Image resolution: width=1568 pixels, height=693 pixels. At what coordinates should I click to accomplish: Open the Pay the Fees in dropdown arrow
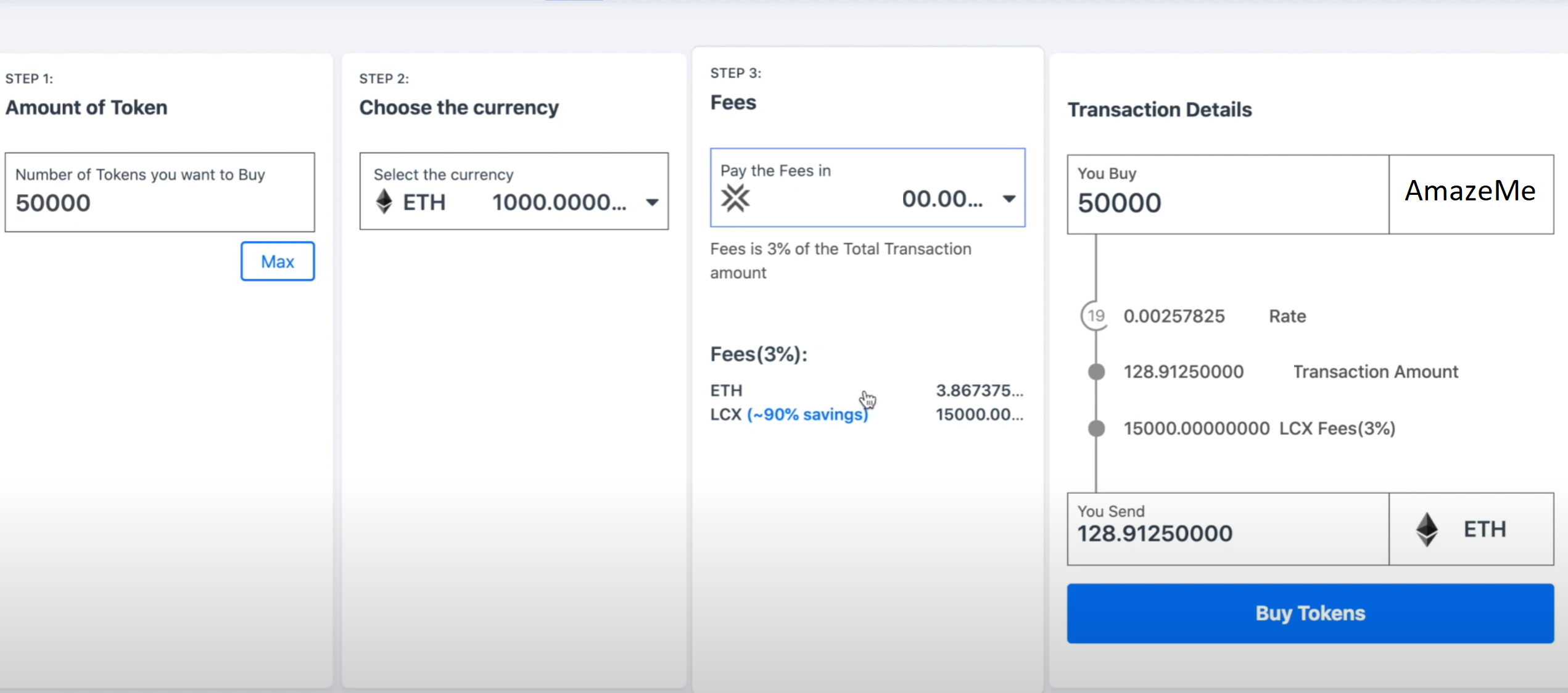[x=1009, y=199]
